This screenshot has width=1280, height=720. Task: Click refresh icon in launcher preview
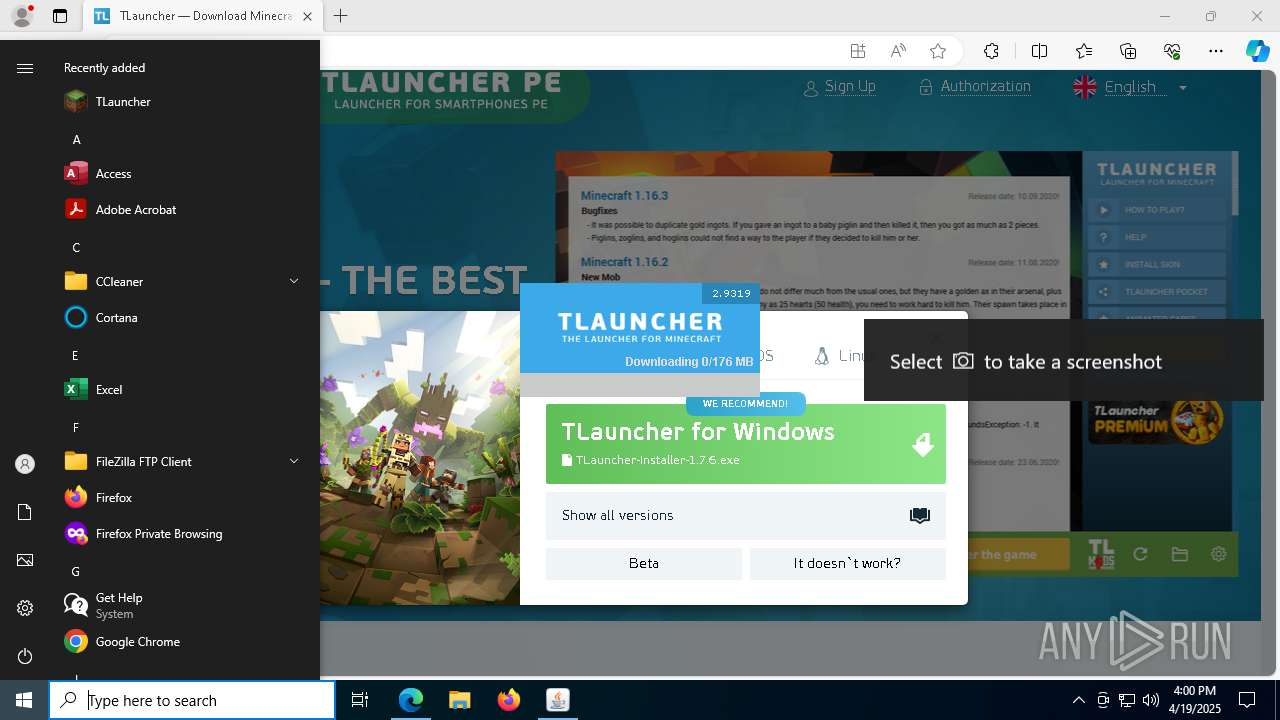click(x=1140, y=555)
